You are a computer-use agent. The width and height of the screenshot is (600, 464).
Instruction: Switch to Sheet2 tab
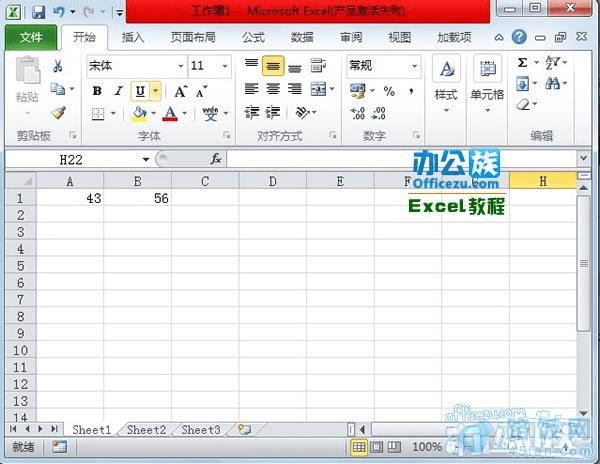tap(146, 430)
